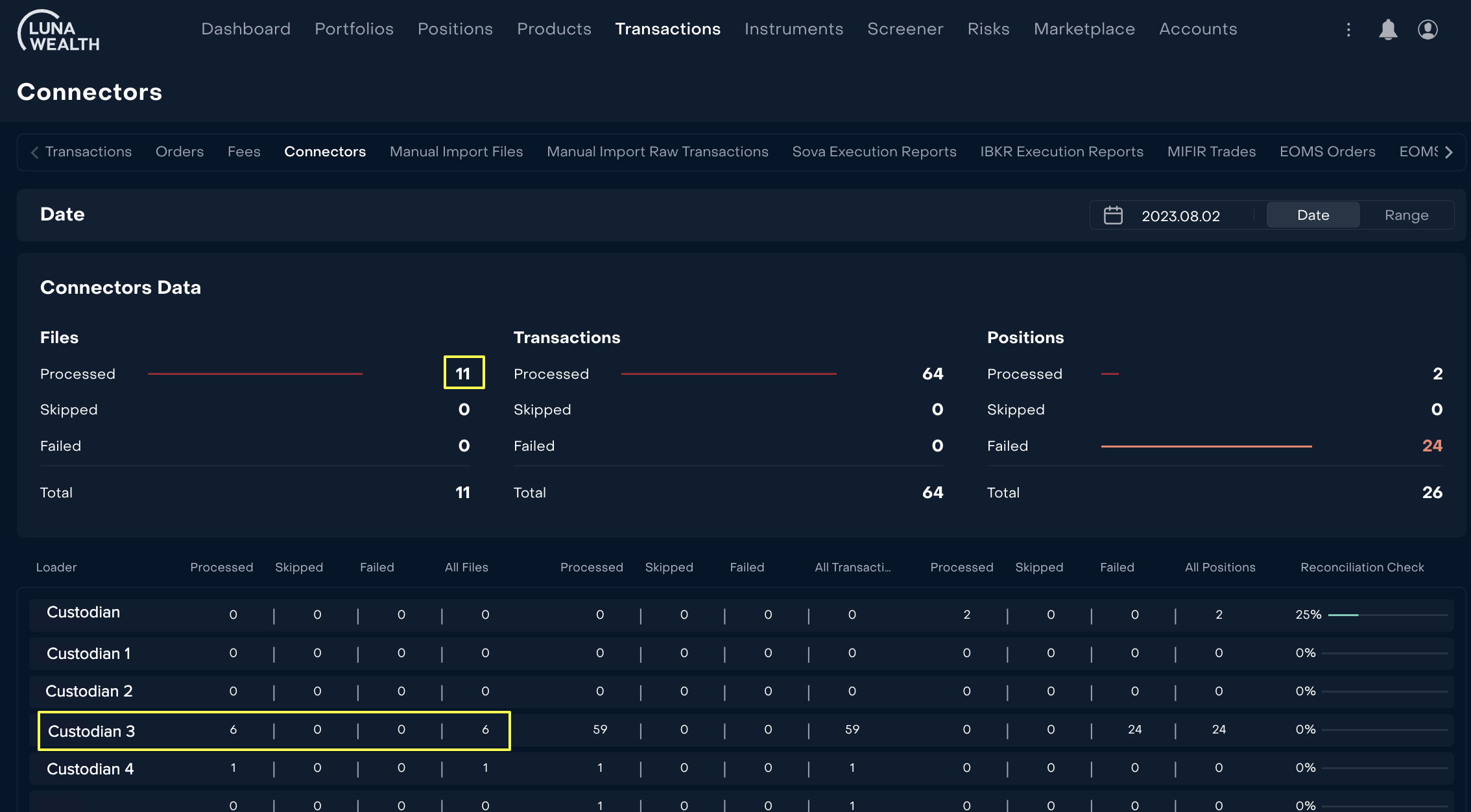Click Custodian 3's 0% reconciliation bar
1471x812 pixels.
[x=1385, y=730]
